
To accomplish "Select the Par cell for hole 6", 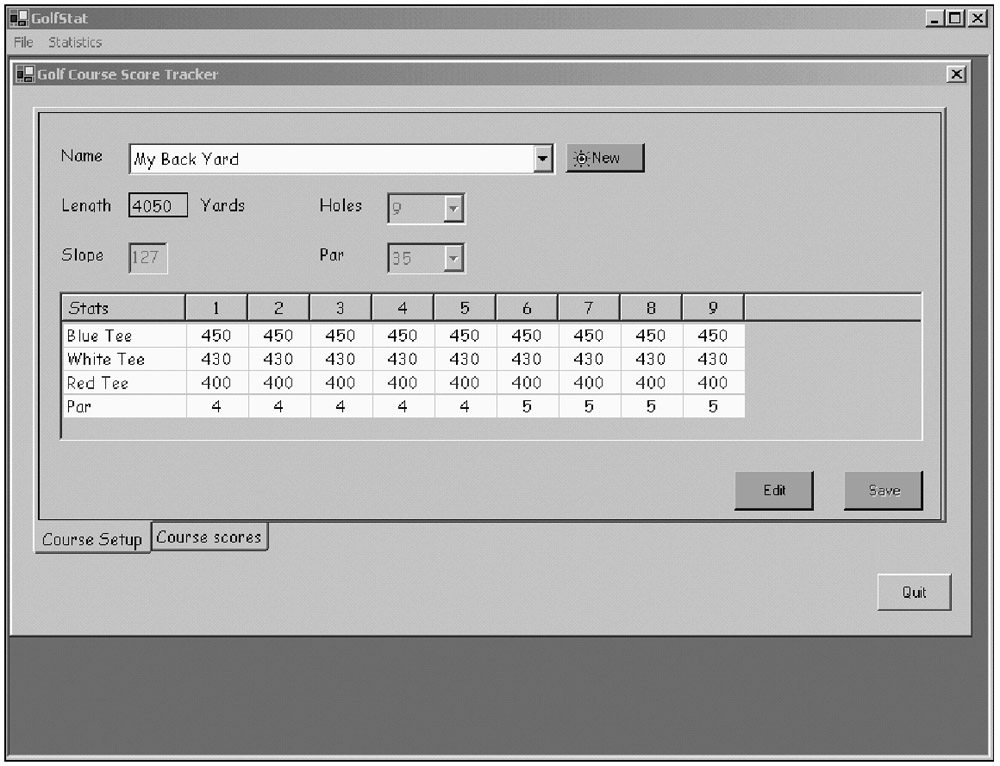I will coord(526,406).
